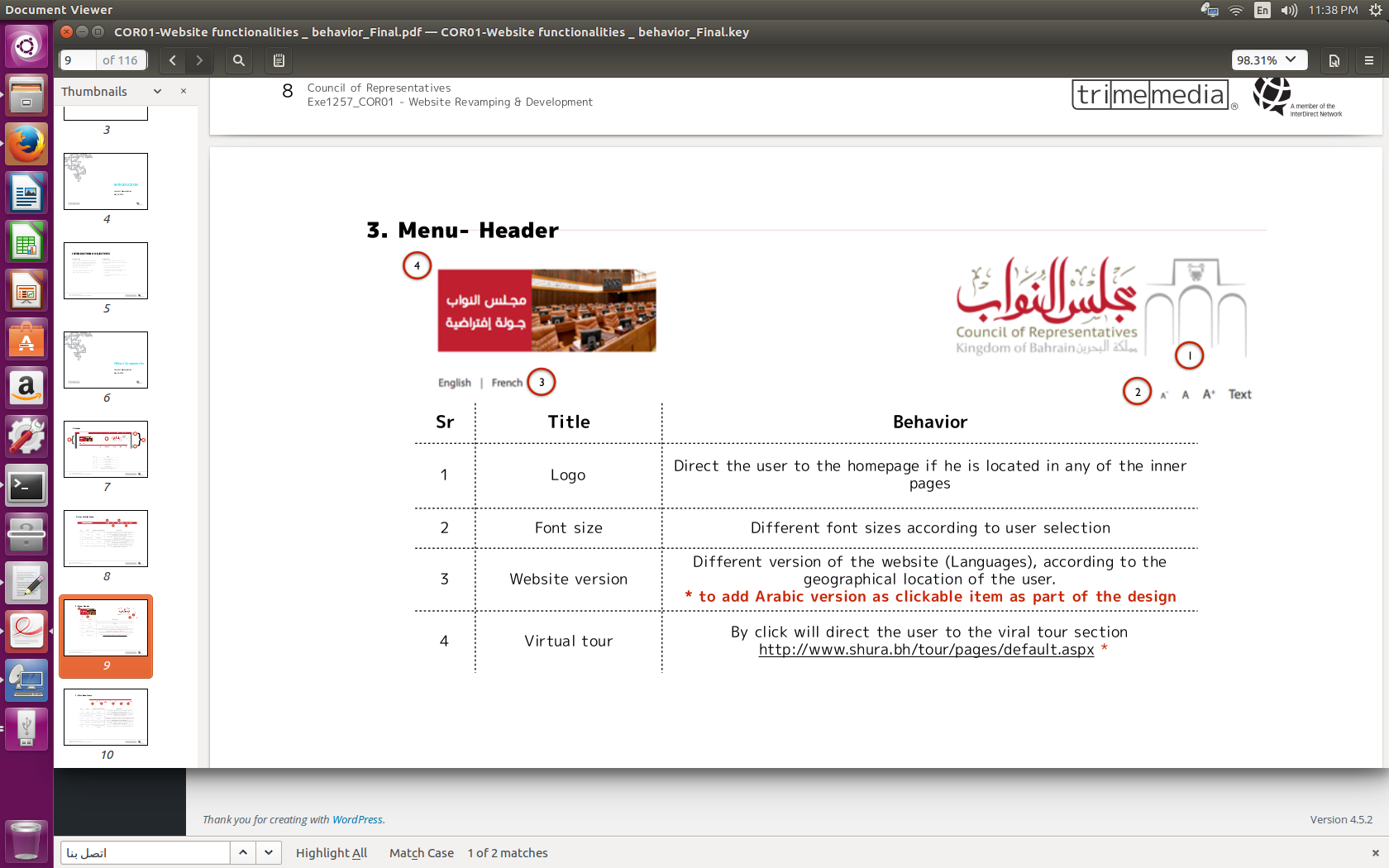
Task: Select the page 4 thumbnail
Action: (x=106, y=181)
